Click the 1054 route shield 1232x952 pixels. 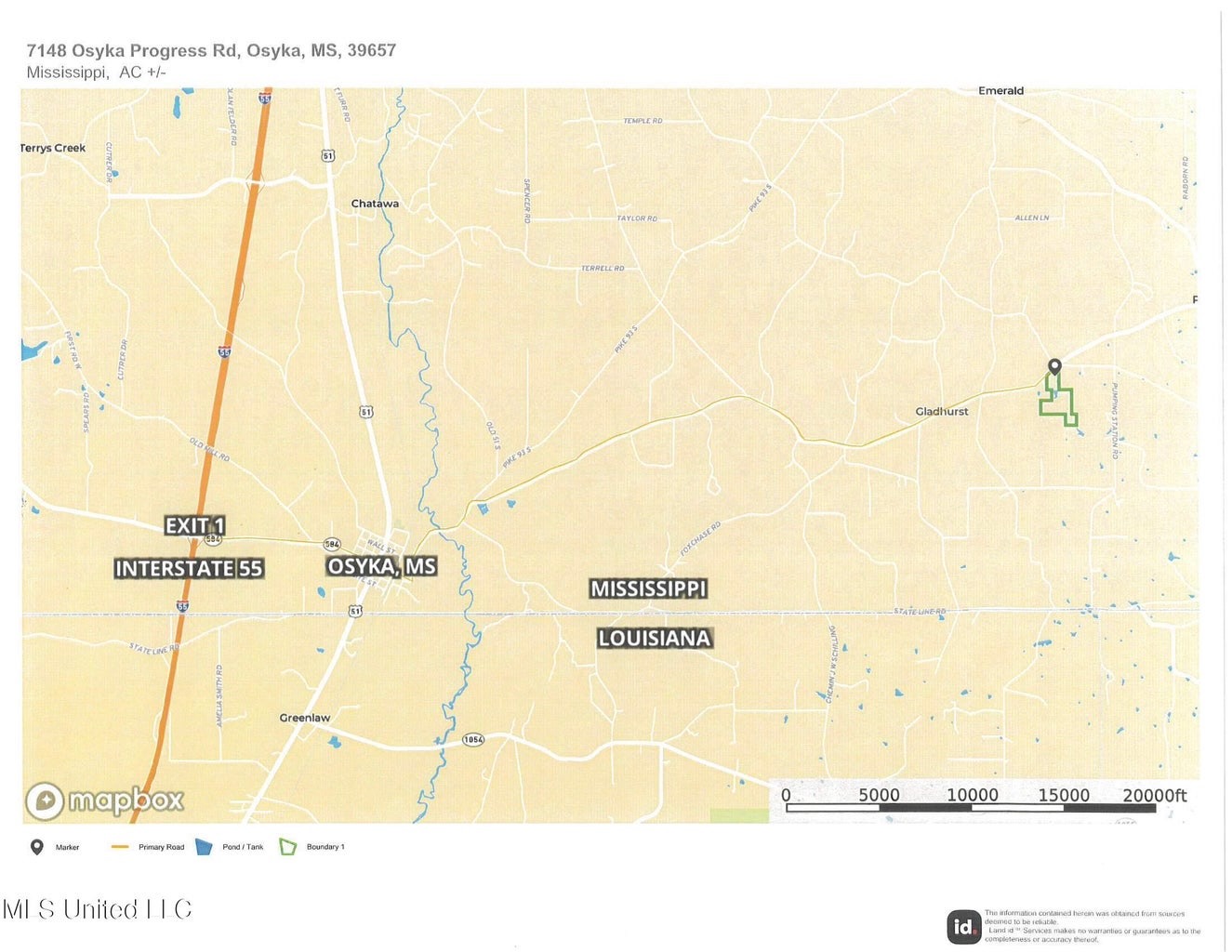pyautogui.click(x=473, y=740)
